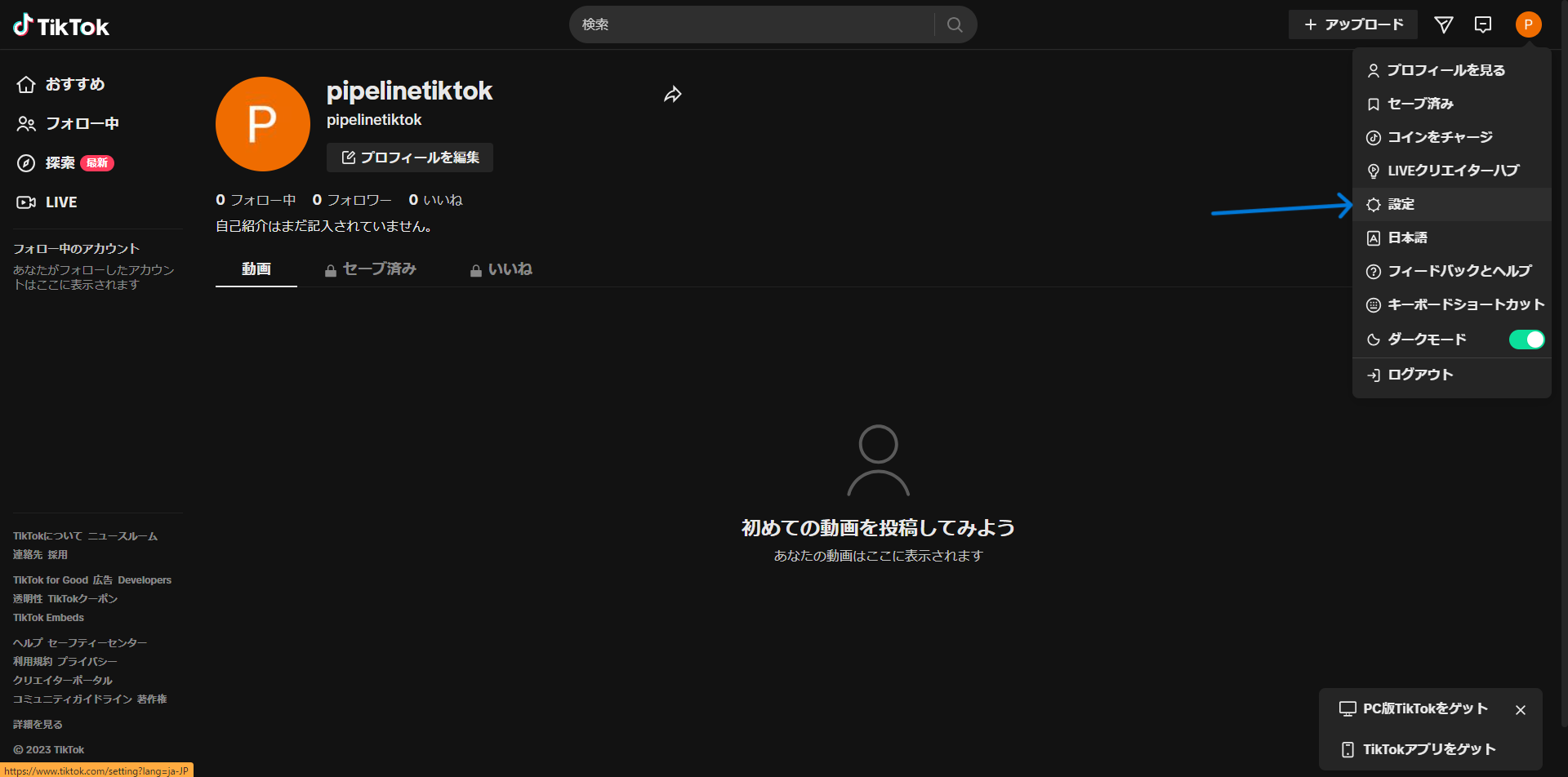Click TikTok for Good footer link
Screen dimensions: 1568x777
coord(51,580)
